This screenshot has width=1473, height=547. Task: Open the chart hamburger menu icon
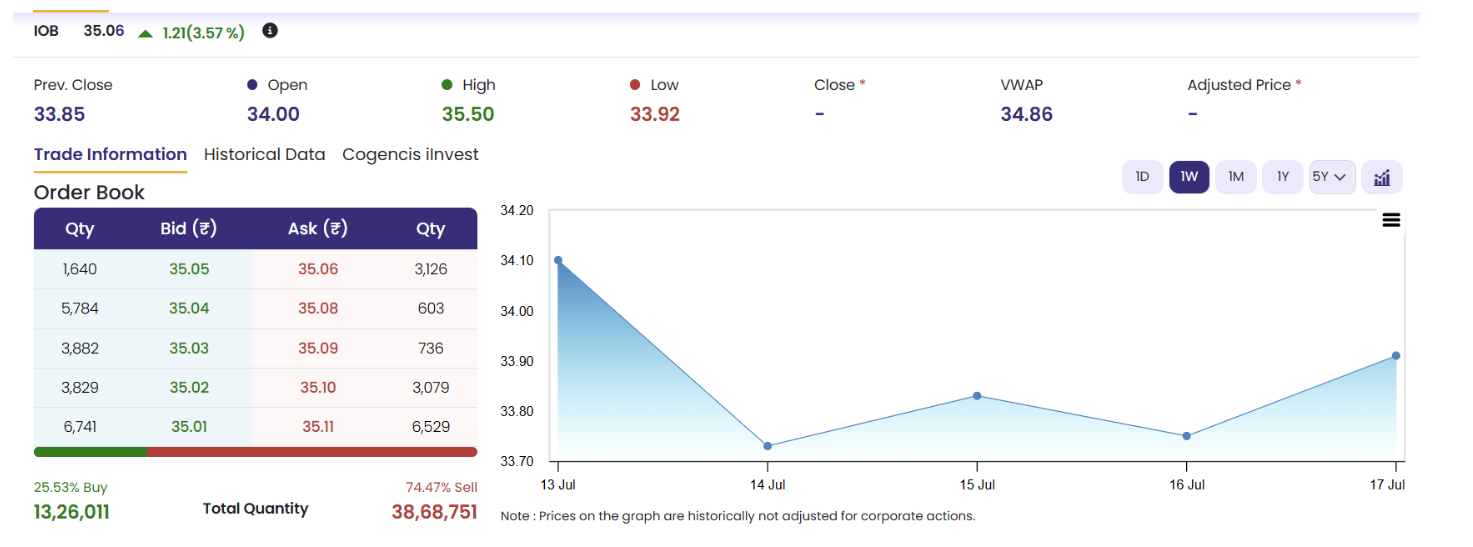pos(1391,220)
